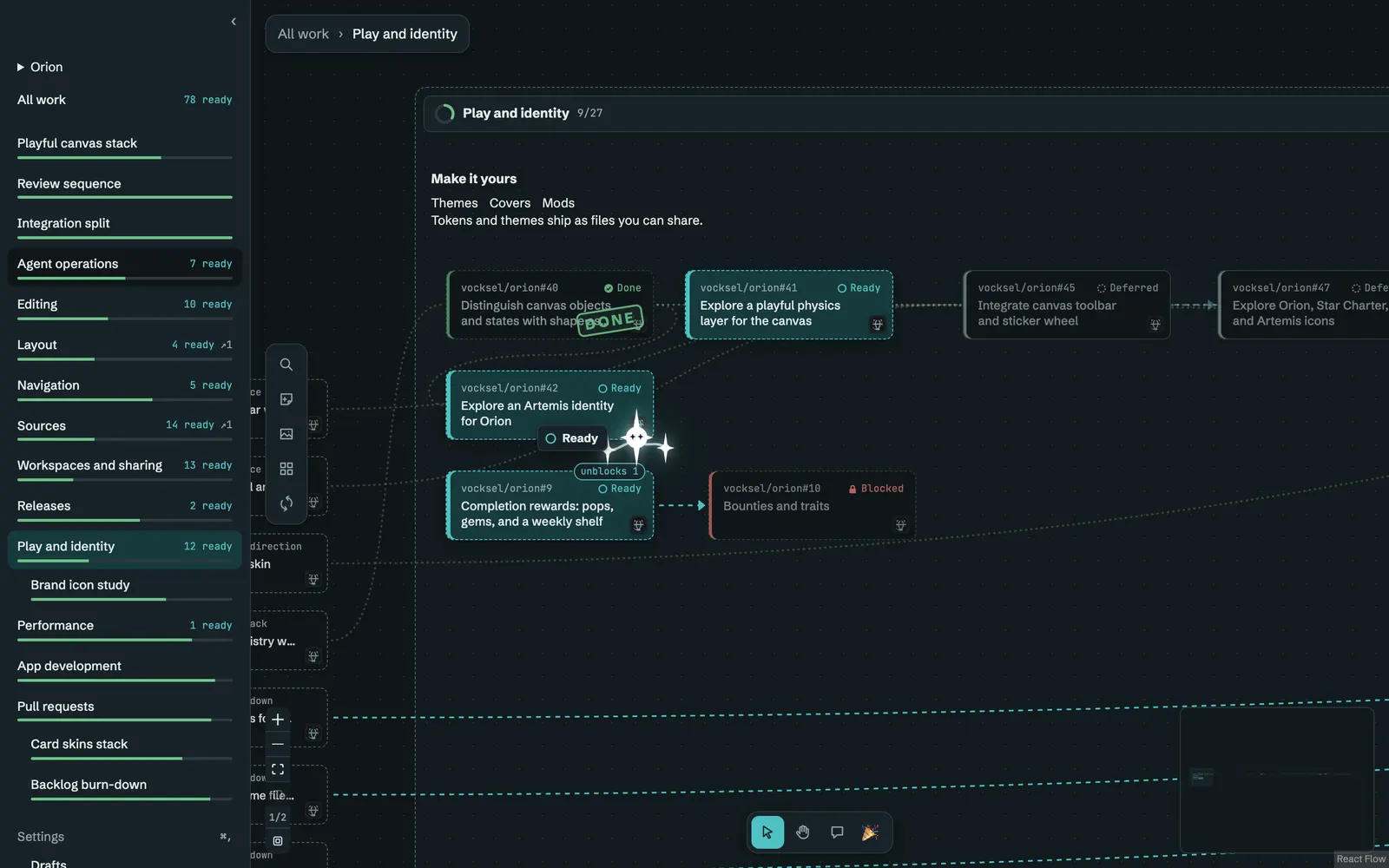This screenshot has height=868, width=1389.
Task: Click the mascot icon on orion#45 card
Action: (1155, 325)
